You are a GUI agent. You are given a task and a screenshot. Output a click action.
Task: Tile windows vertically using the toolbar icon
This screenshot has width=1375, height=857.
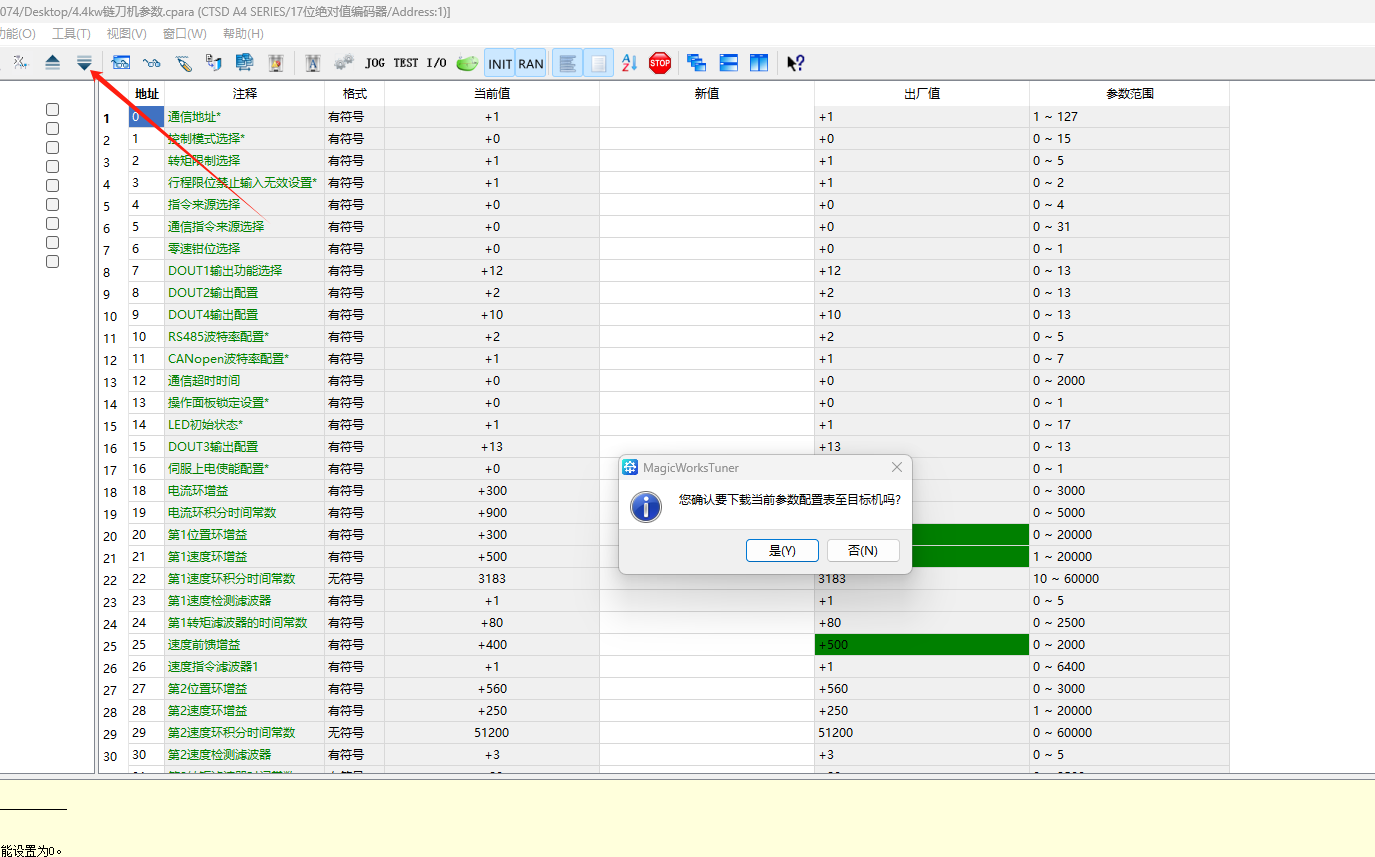point(759,63)
